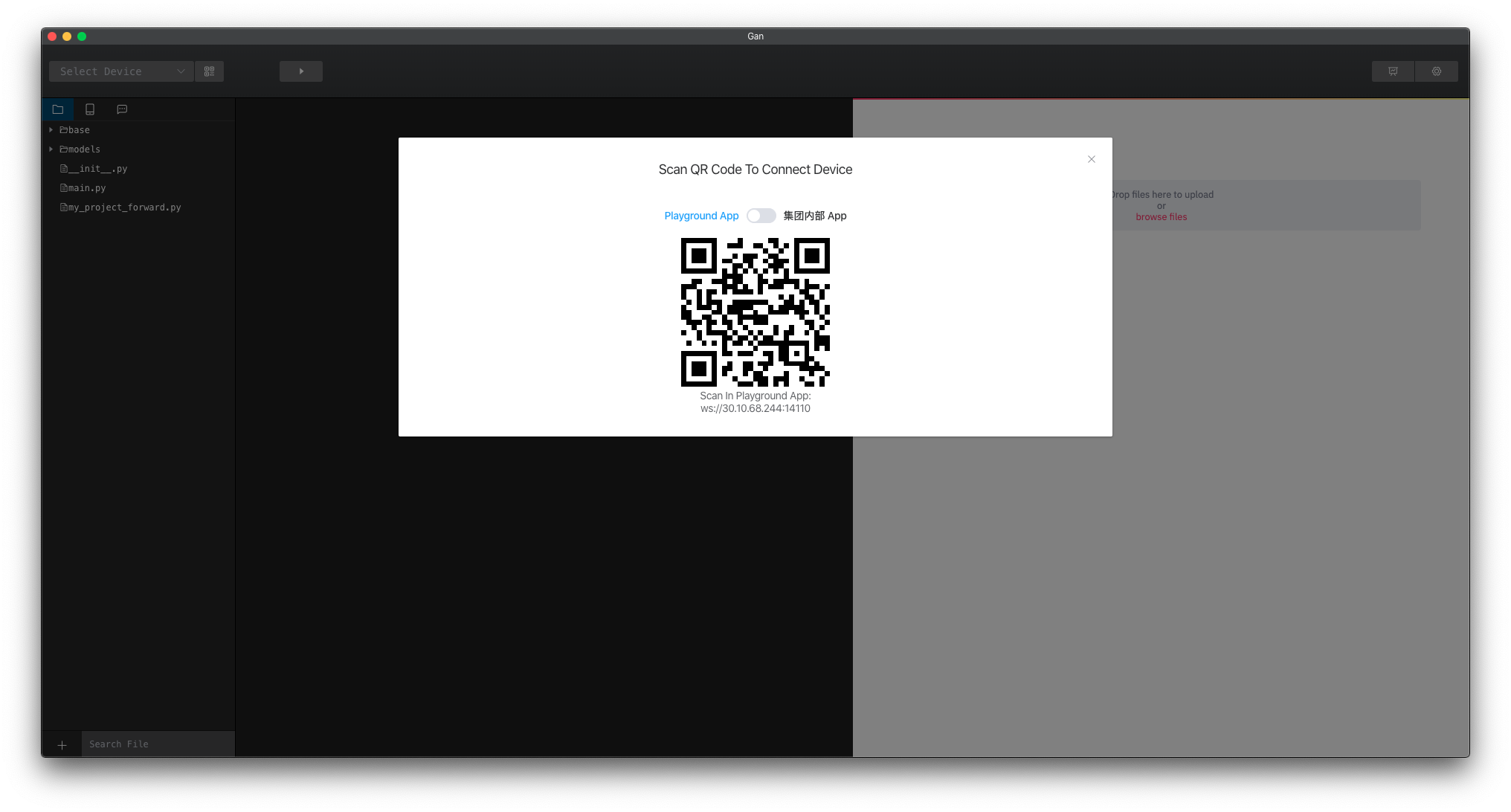Viewport: 1511px width, 812px height.
Task: Open the message log chat tab
Action: pos(122,109)
